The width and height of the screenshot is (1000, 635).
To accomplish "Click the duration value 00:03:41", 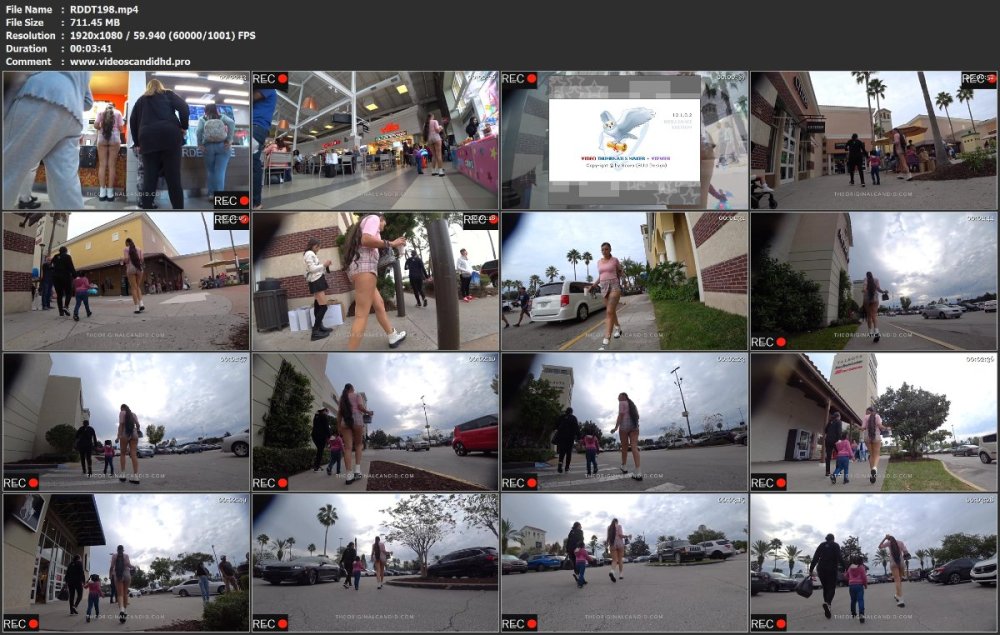I will (91, 48).
